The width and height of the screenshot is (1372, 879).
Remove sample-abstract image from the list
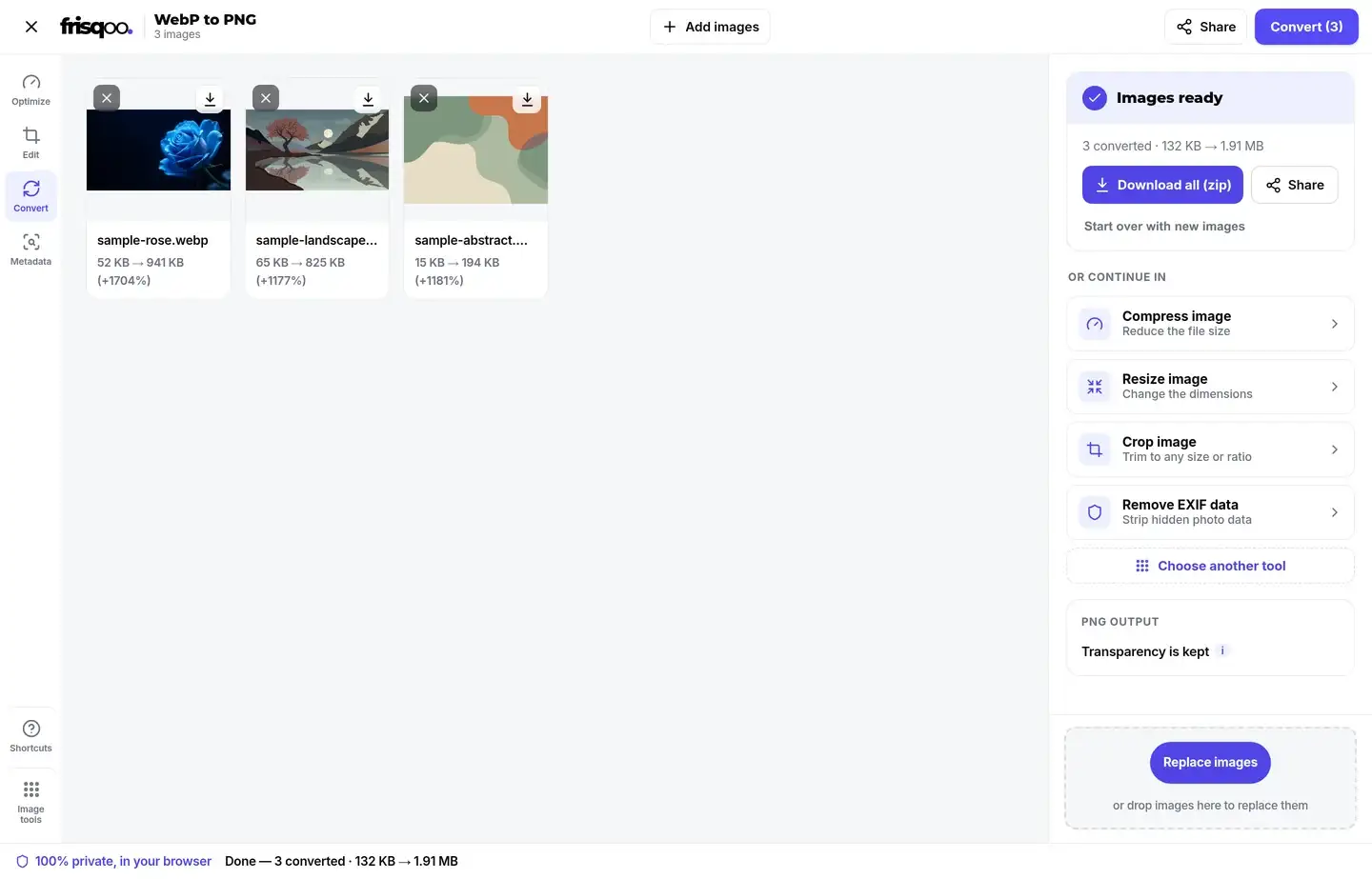click(424, 98)
